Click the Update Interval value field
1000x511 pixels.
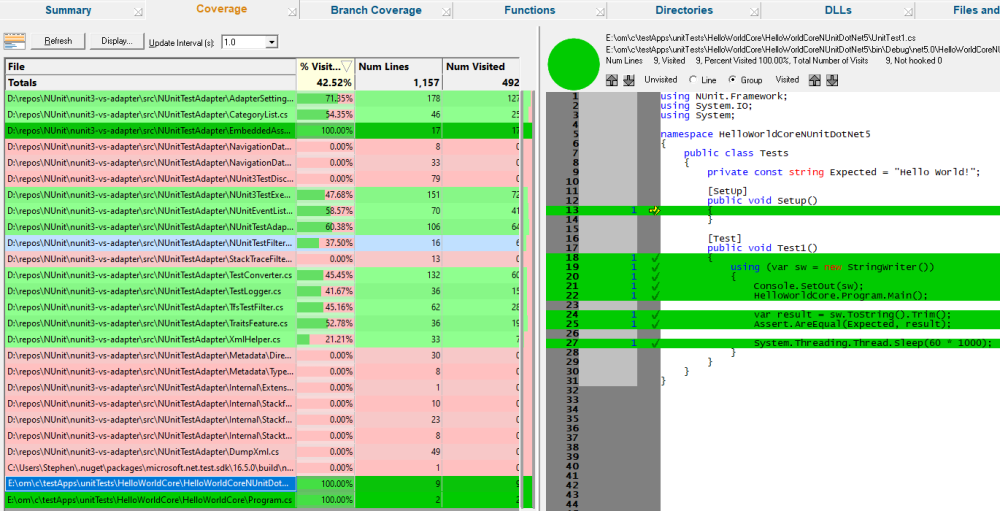tap(244, 42)
